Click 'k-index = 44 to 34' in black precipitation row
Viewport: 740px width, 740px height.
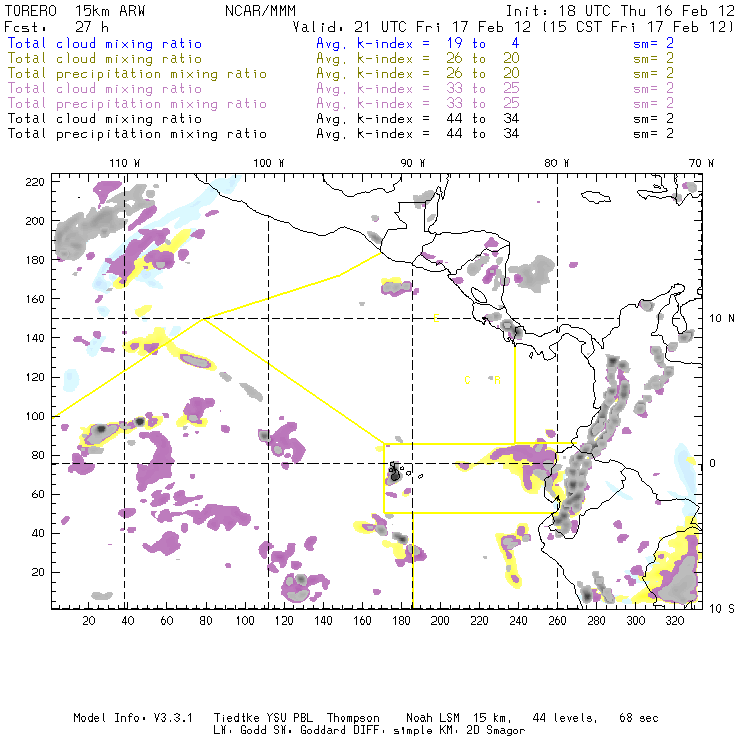438,134
